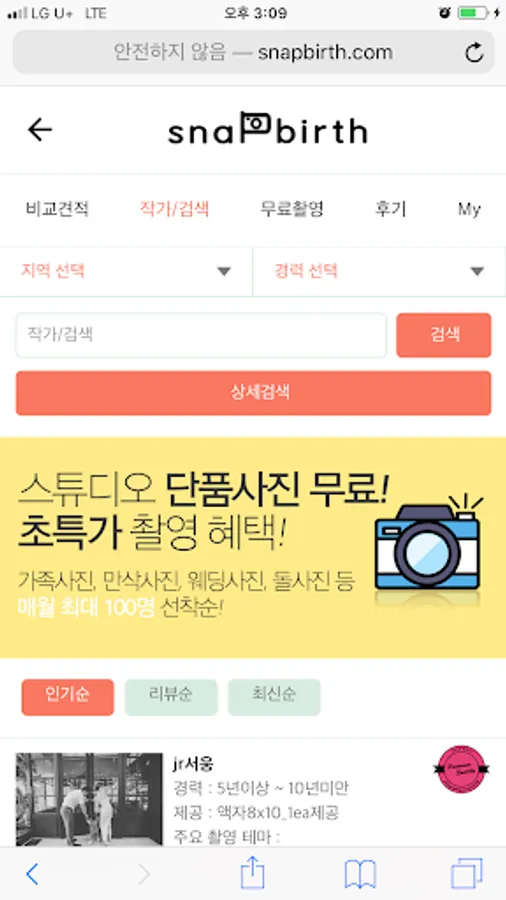This screenshot has width=506, height=900.
Task: Open the 무료촬영 tab
Action: pyautogui.click(x=292, y=209)
